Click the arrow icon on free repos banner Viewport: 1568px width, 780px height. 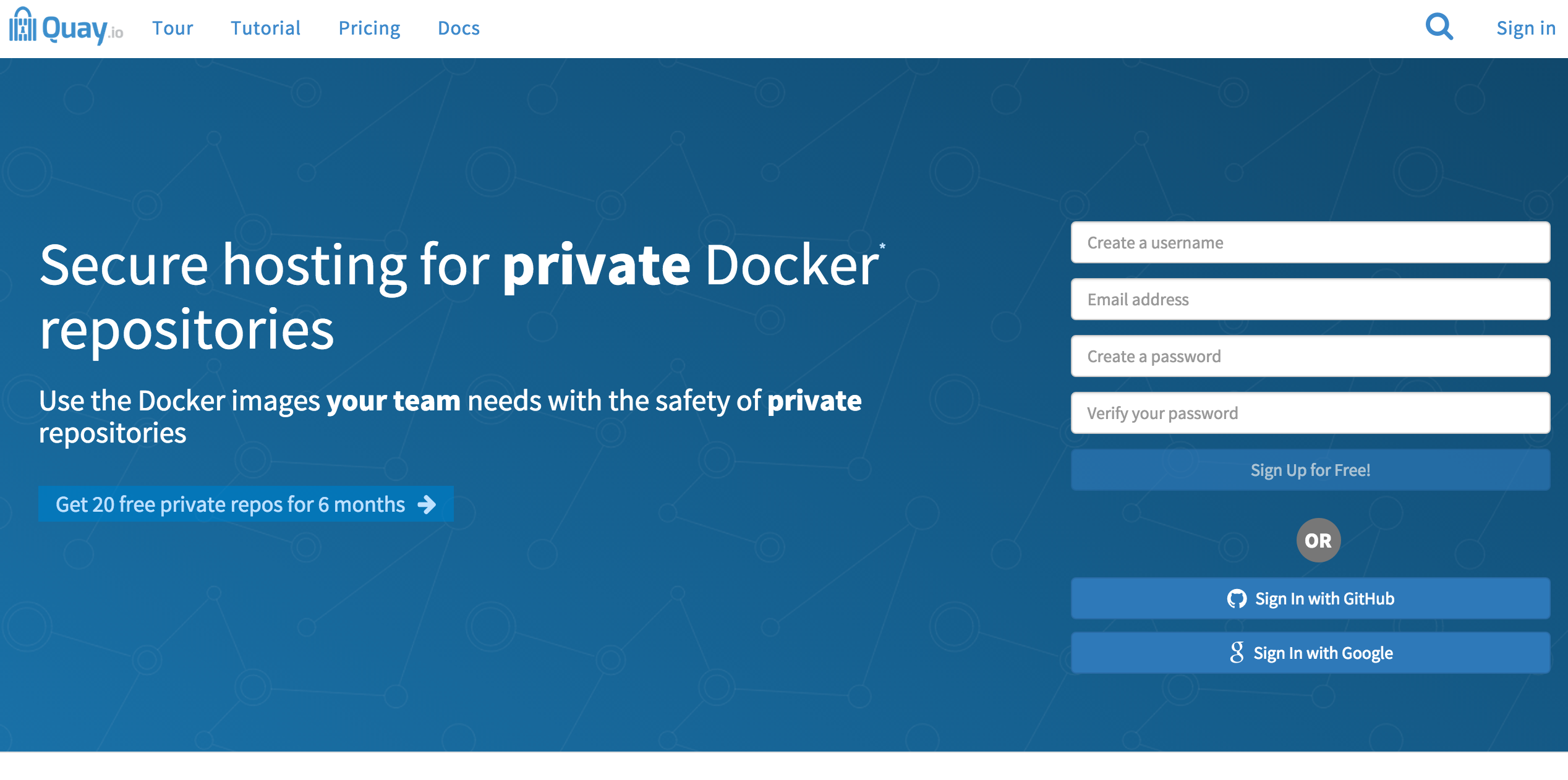tap(426, 504)
